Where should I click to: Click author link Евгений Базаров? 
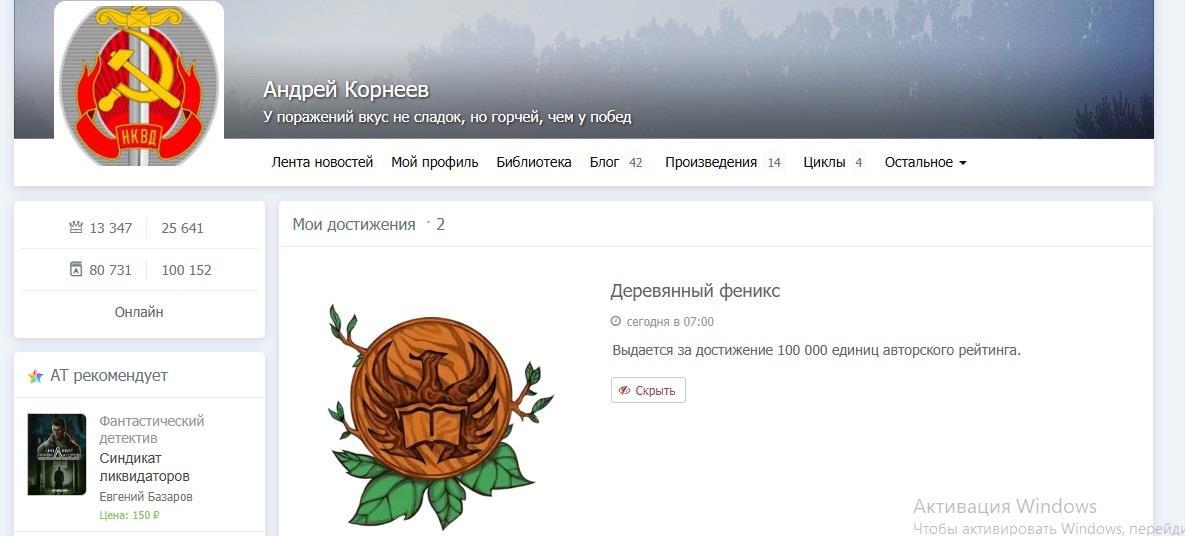(146, 497)
